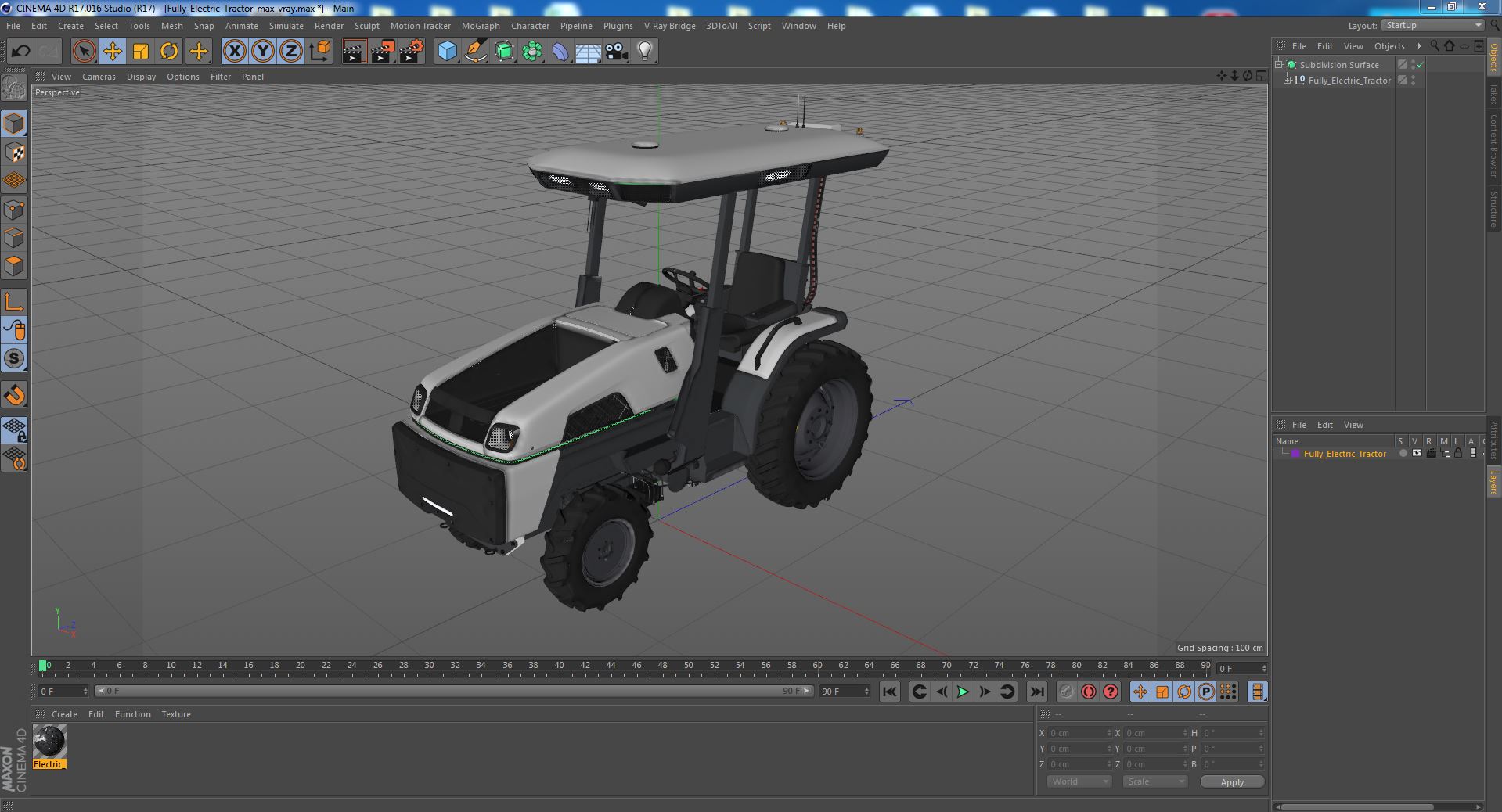This screenshot has height=812, width=1502.
Task: Open the V-Ray Bridge menu
Action: [x=669, y=26]
